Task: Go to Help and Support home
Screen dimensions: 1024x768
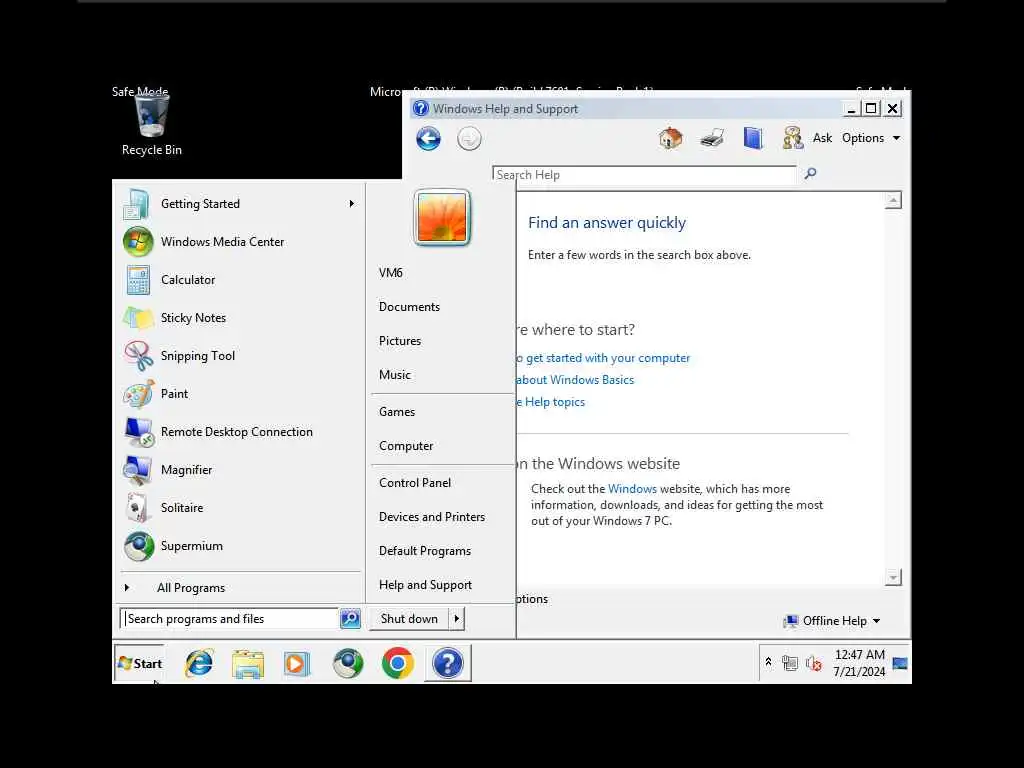Action: point(671,138)
